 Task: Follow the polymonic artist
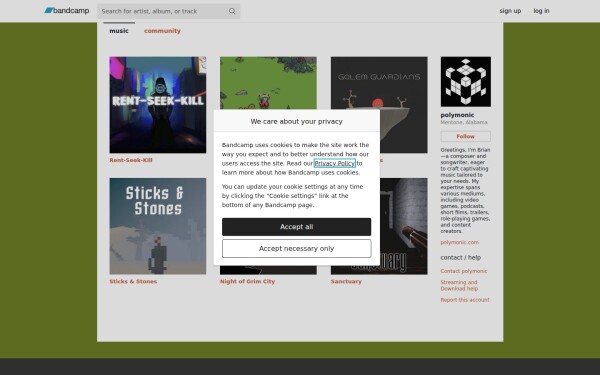tap(466, 136)
